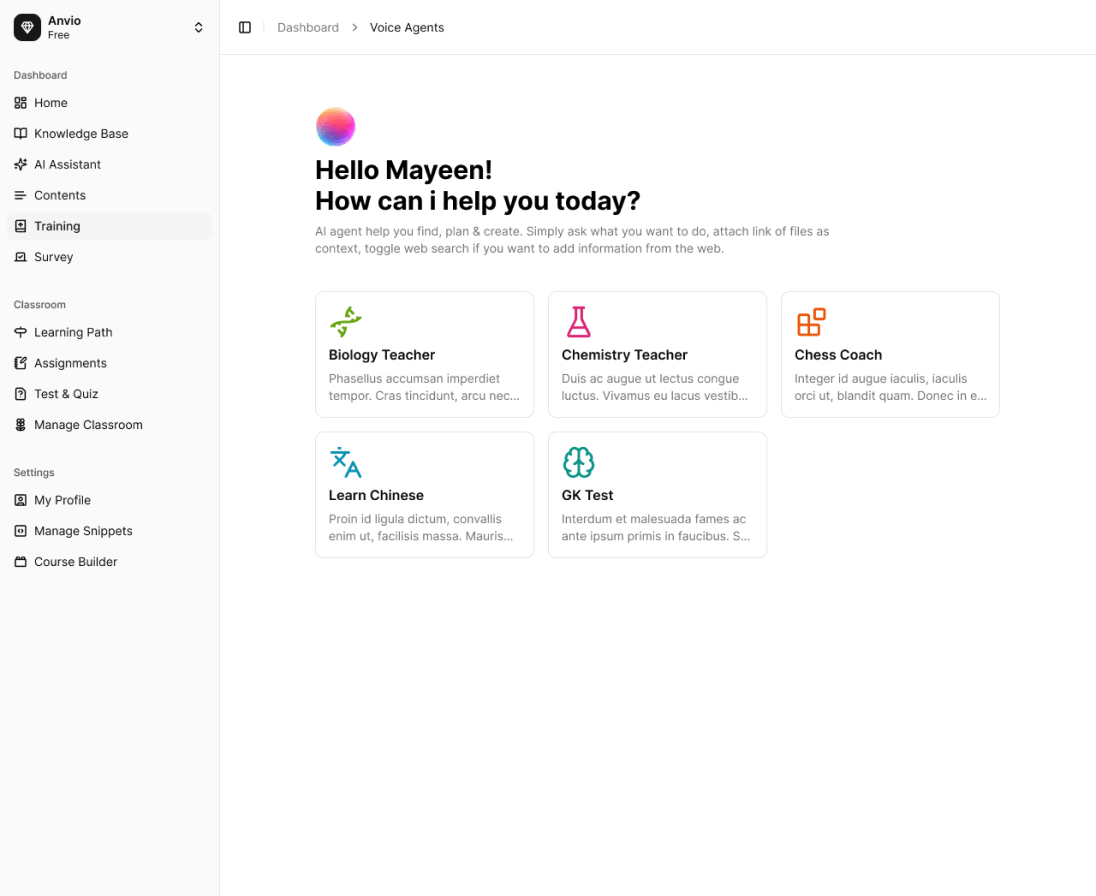
Task: Click the Chemistry Teacher flask icon
Action: pyautogui.click(x=578, y=320)
